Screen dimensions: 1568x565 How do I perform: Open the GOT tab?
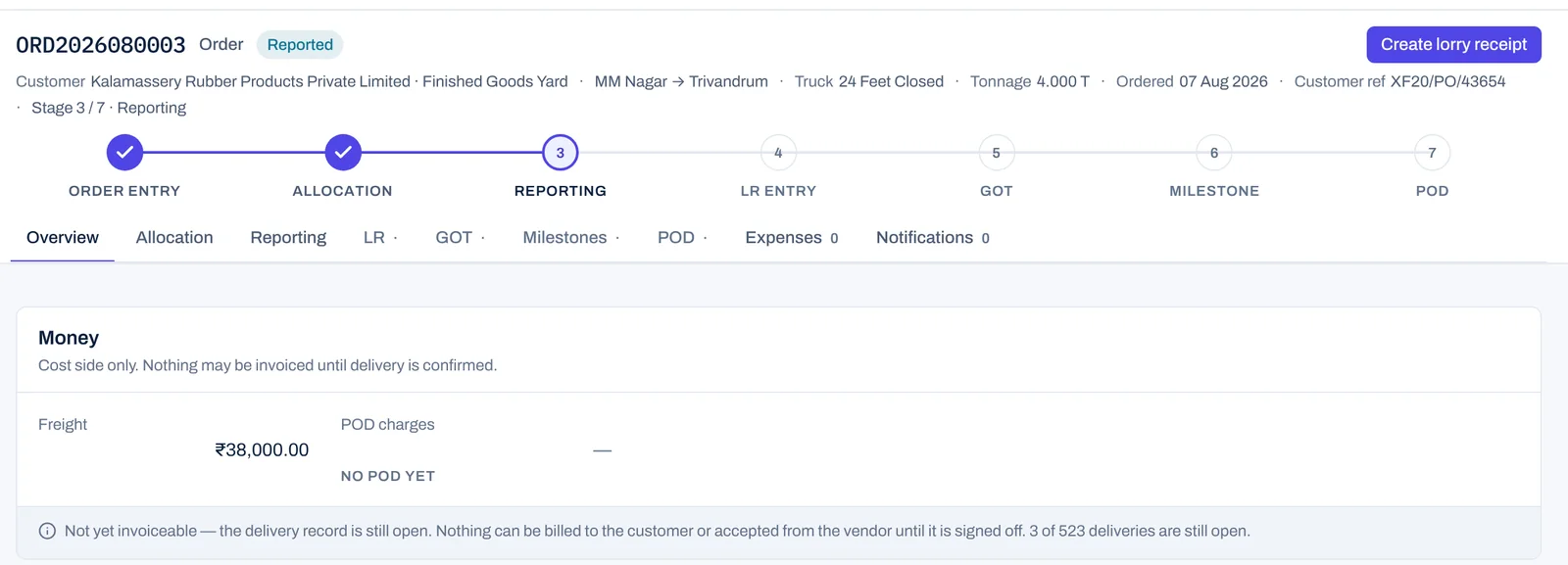pyautogui.click(x=461, y=237)
